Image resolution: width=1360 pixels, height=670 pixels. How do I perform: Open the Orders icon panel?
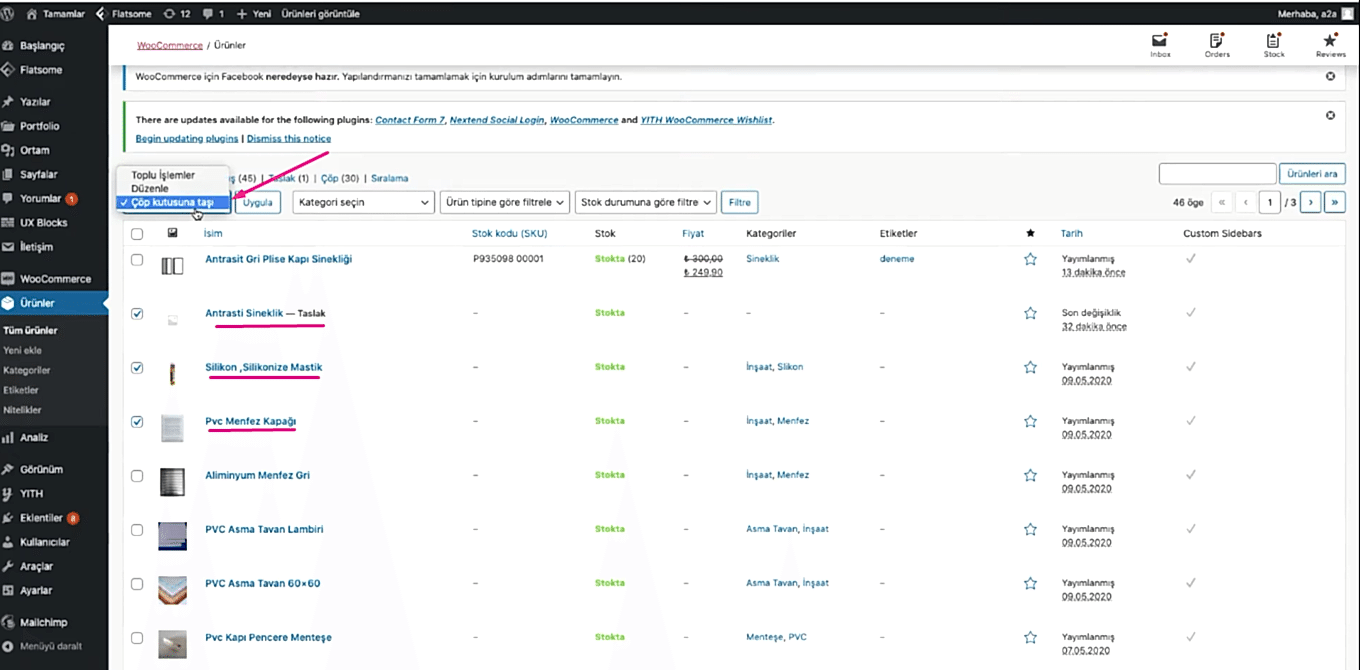(1217, 46)
